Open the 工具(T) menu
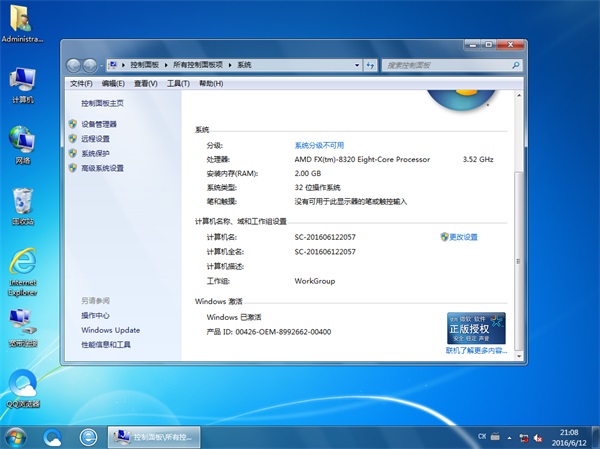 pos(178,83)
